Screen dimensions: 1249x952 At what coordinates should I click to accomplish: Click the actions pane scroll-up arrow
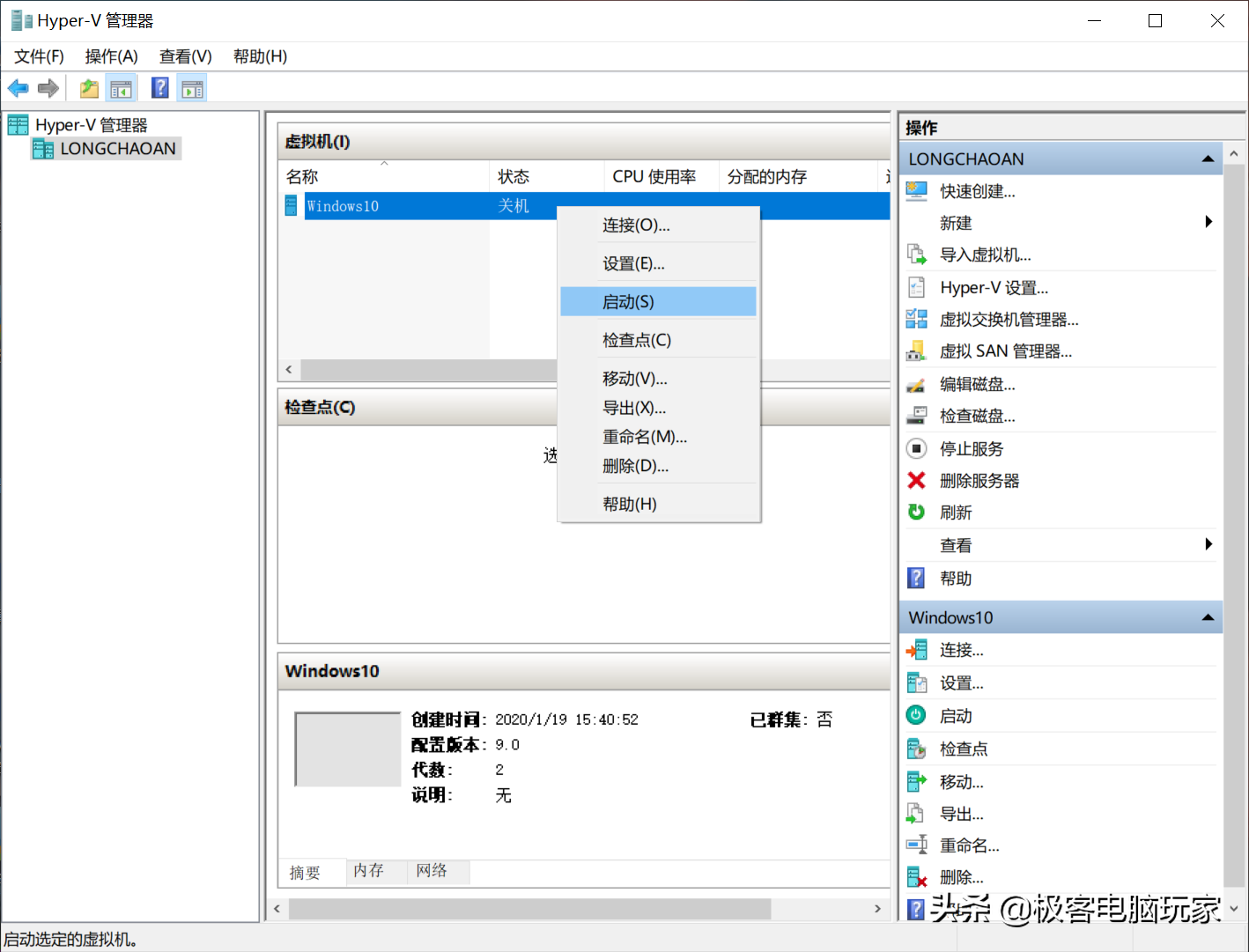point(1234,154)
